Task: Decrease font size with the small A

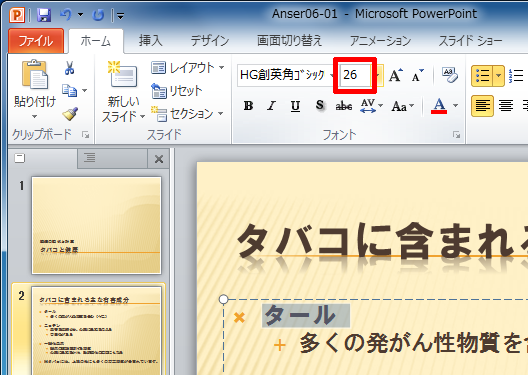Action: (x=418, y=75)
